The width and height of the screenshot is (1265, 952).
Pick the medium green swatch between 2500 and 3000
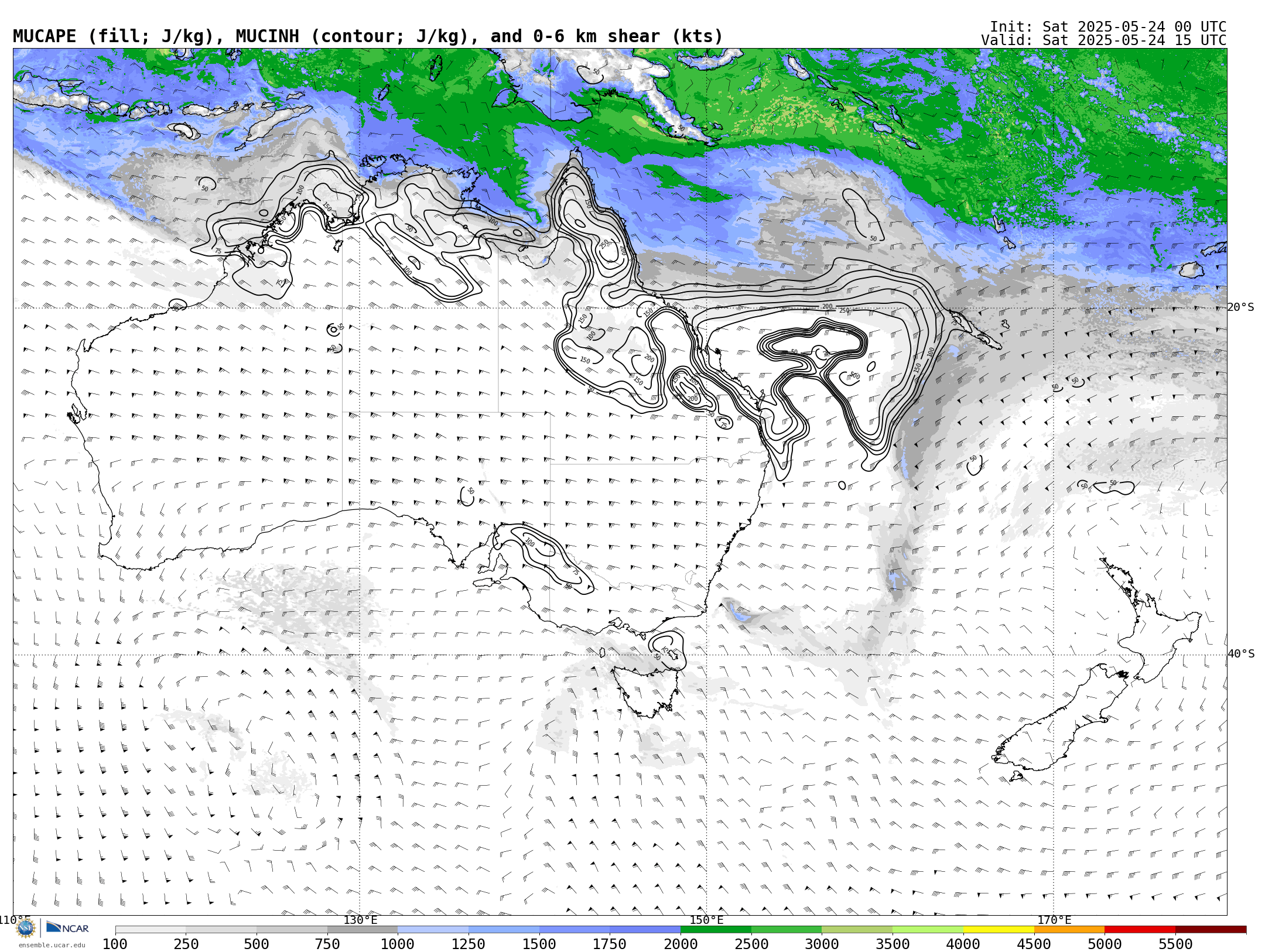point(787,930)
